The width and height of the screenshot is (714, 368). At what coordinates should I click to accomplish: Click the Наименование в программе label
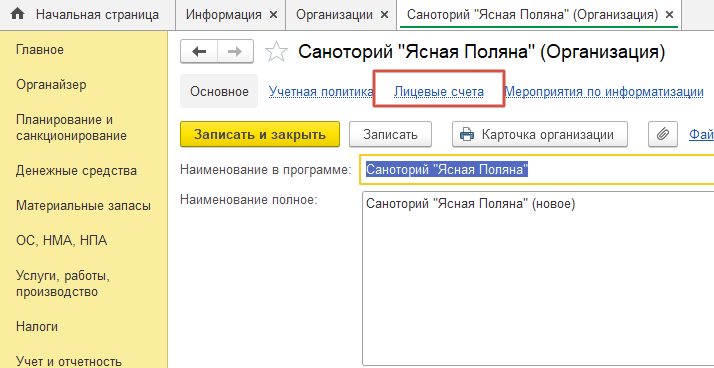click(x=266, y=170)
